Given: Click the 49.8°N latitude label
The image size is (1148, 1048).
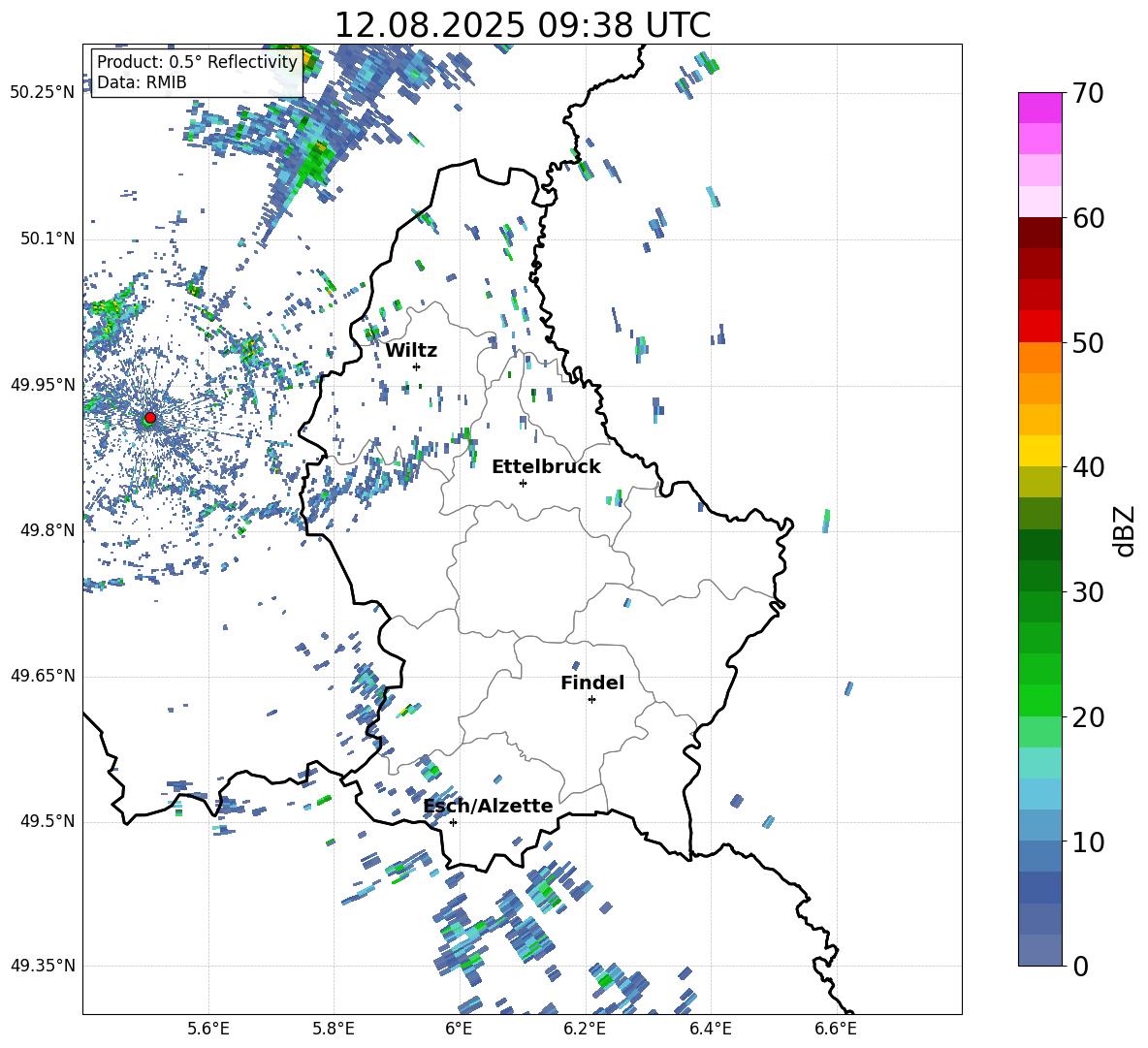Looking at the screenshot, I should [x=48, y=530].
